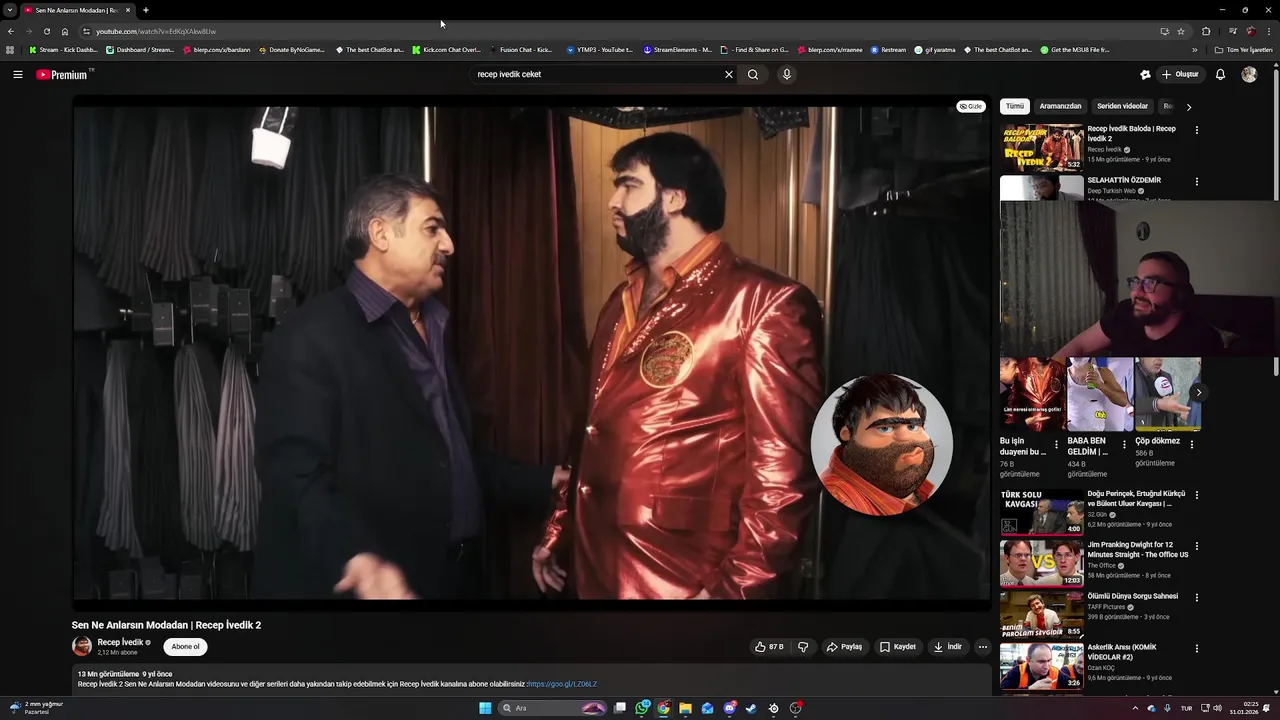This screenshot has height=720, width=1280.
Task: Open the Çöp dökmez short thumbnail
Action: (1168, 394)
